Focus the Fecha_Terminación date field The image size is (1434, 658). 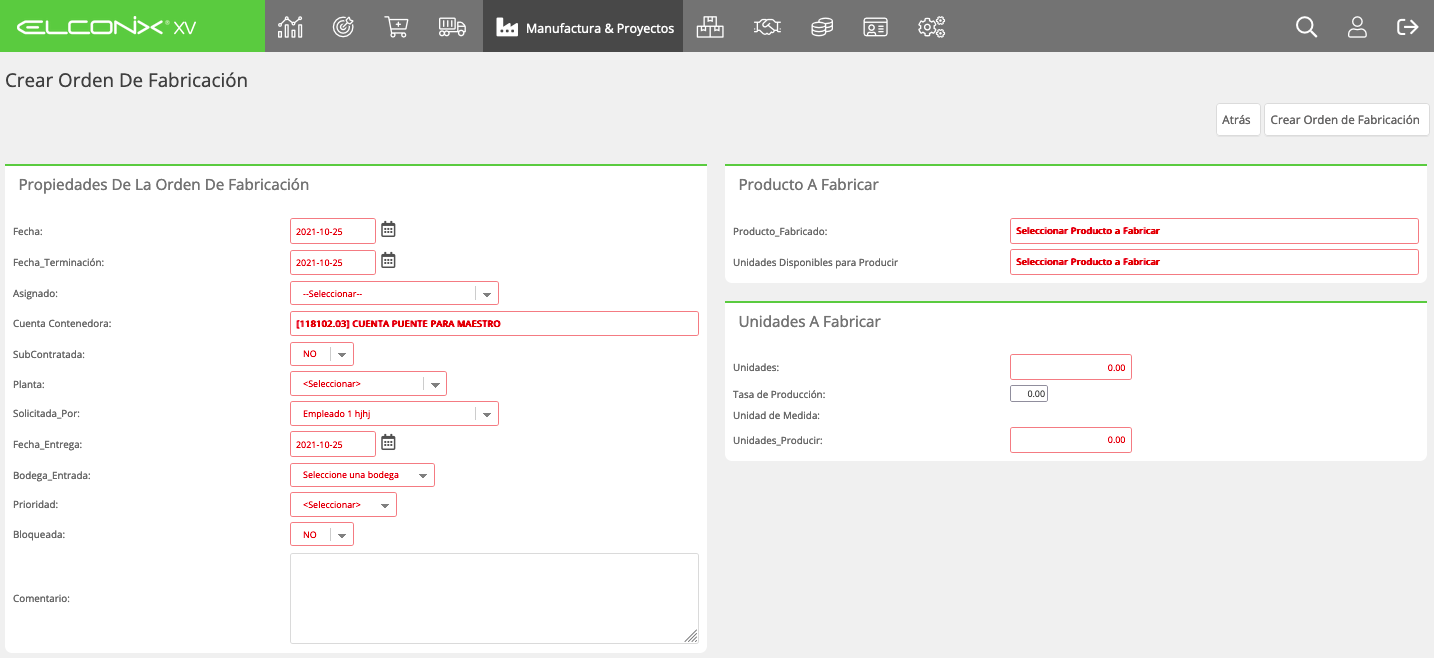tap(333, 262)
